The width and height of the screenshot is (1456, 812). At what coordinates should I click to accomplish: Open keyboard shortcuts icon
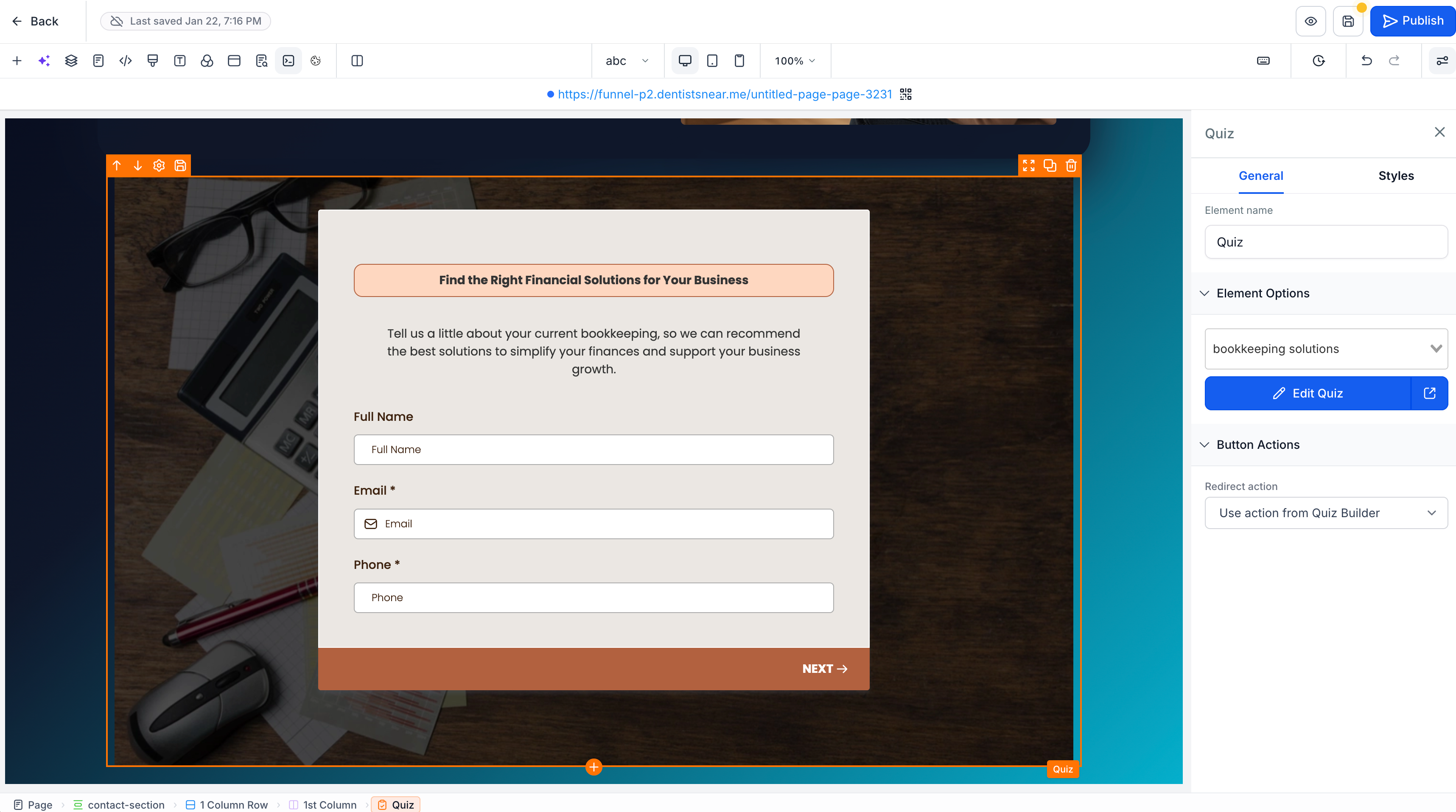pyautogui.click(x=1263, y=61)
